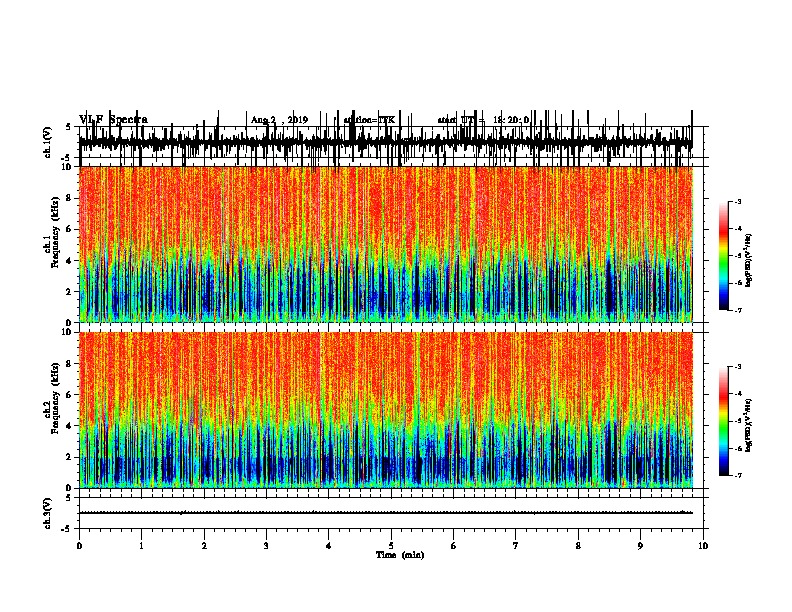This screenshot has height=612, width=792.
Task: Click the "ch.3(V)" axis label
Action: pos(48,513)
